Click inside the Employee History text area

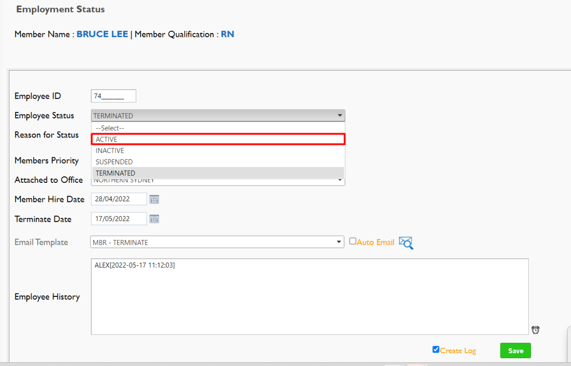click(x=310, y=296)
